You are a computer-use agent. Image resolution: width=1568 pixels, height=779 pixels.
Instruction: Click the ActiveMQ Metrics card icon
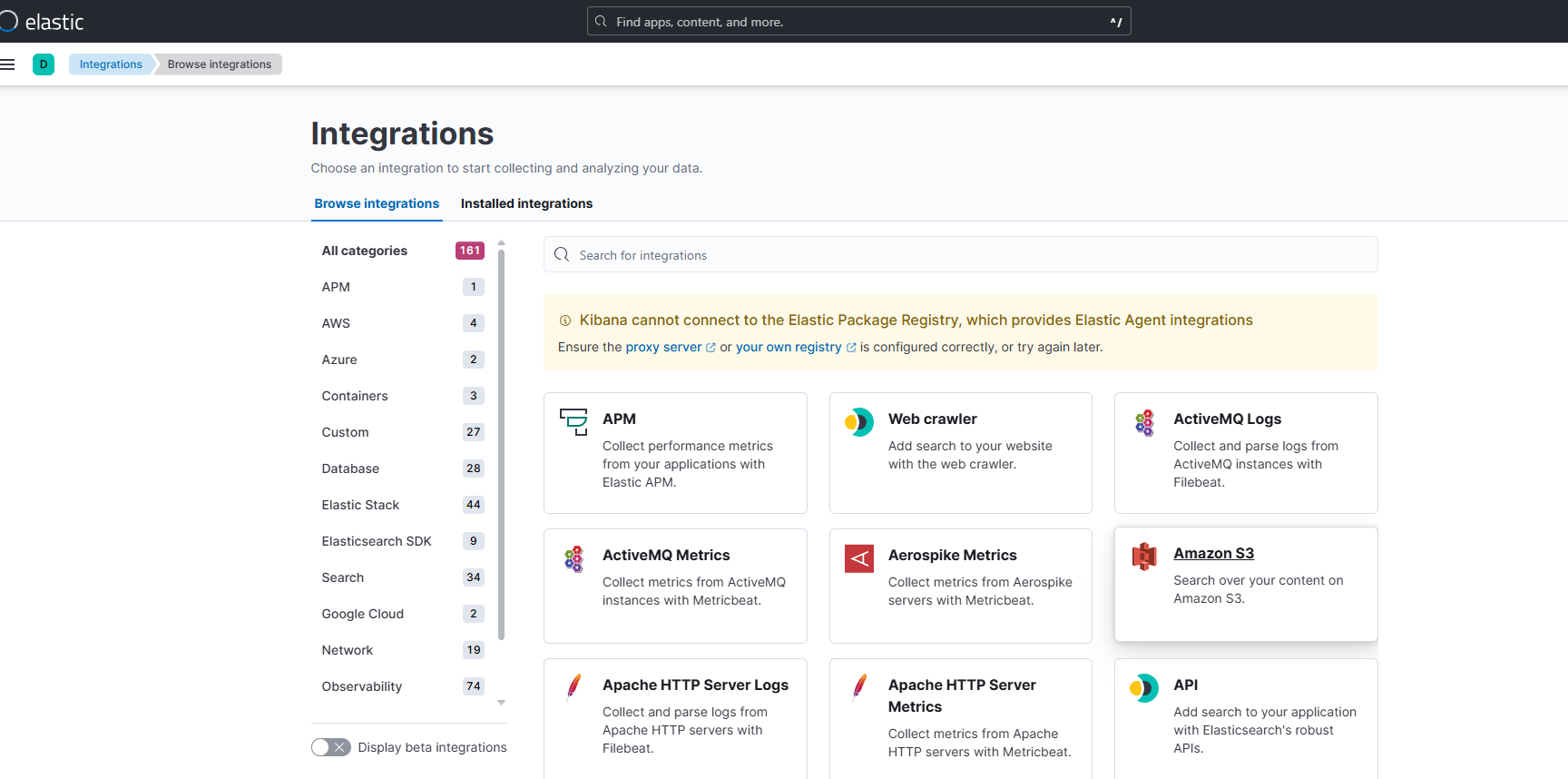(573, 558)
